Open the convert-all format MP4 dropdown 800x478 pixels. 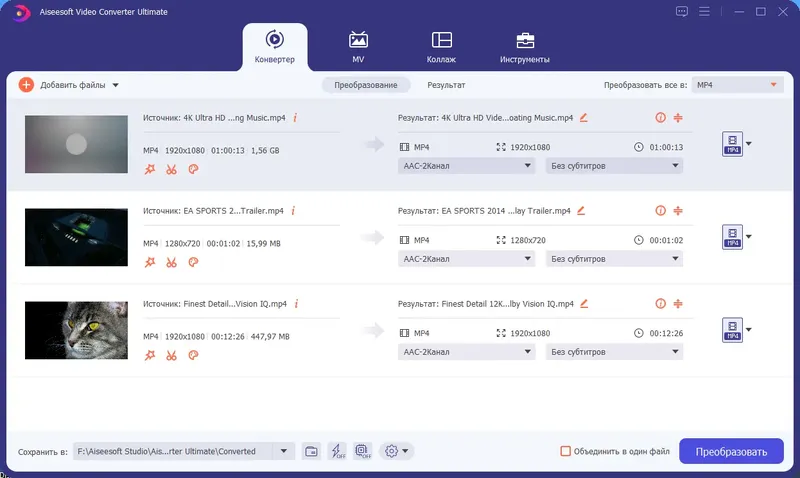(x=737, y=85)
